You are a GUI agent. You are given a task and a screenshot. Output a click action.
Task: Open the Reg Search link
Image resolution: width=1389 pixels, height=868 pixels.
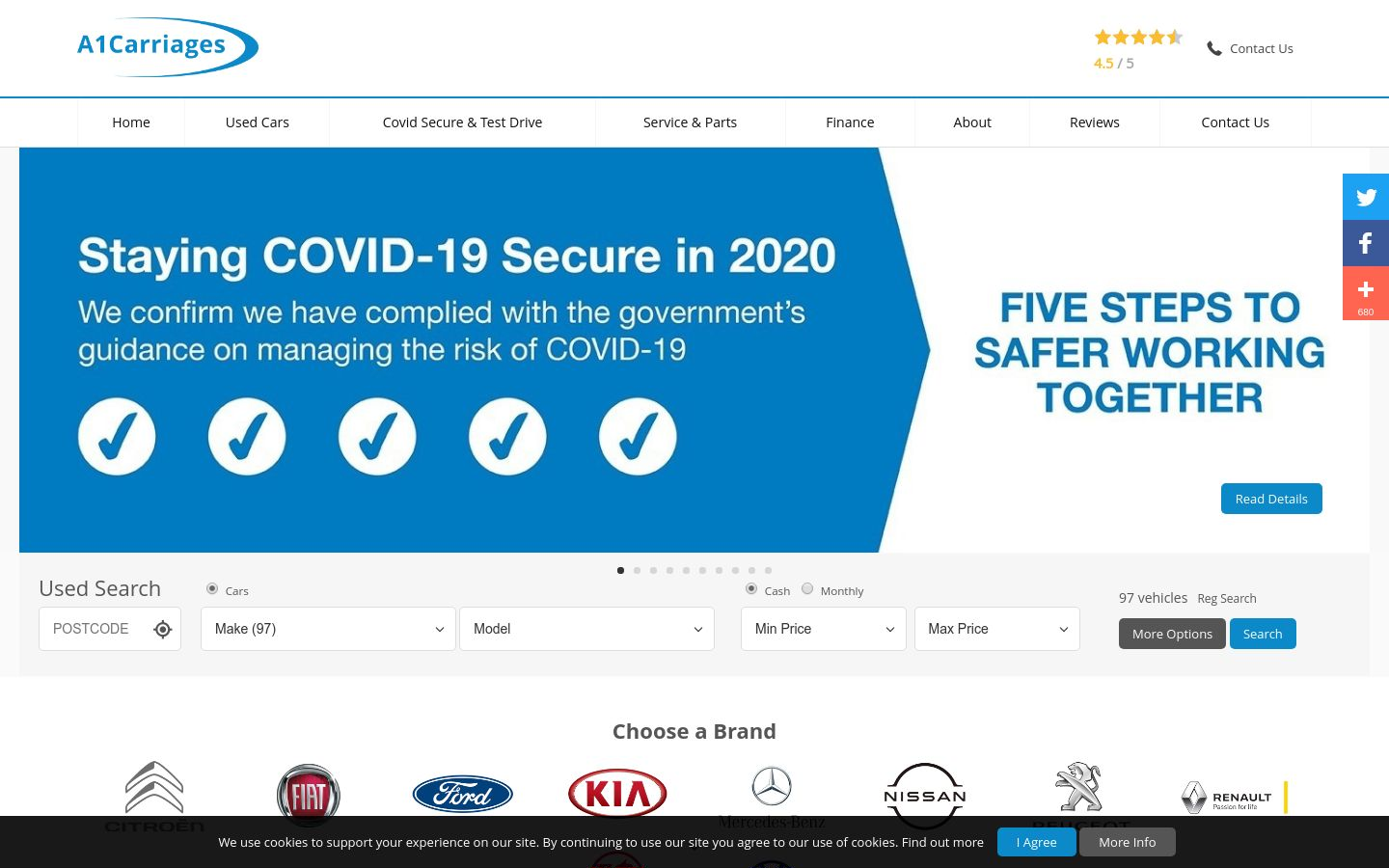(1227, 599)
